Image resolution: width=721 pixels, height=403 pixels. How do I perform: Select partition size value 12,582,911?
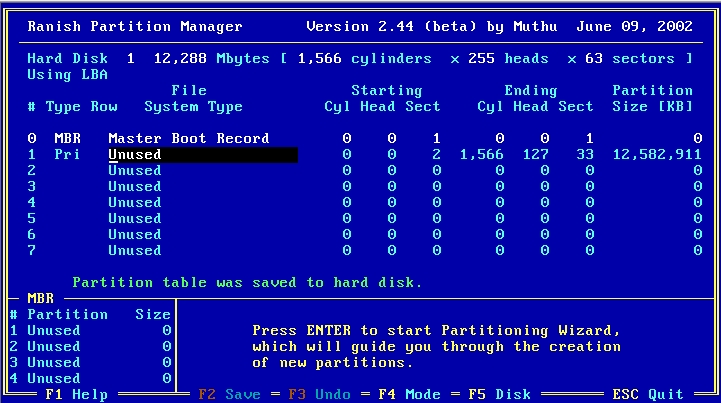click(657, 155)
